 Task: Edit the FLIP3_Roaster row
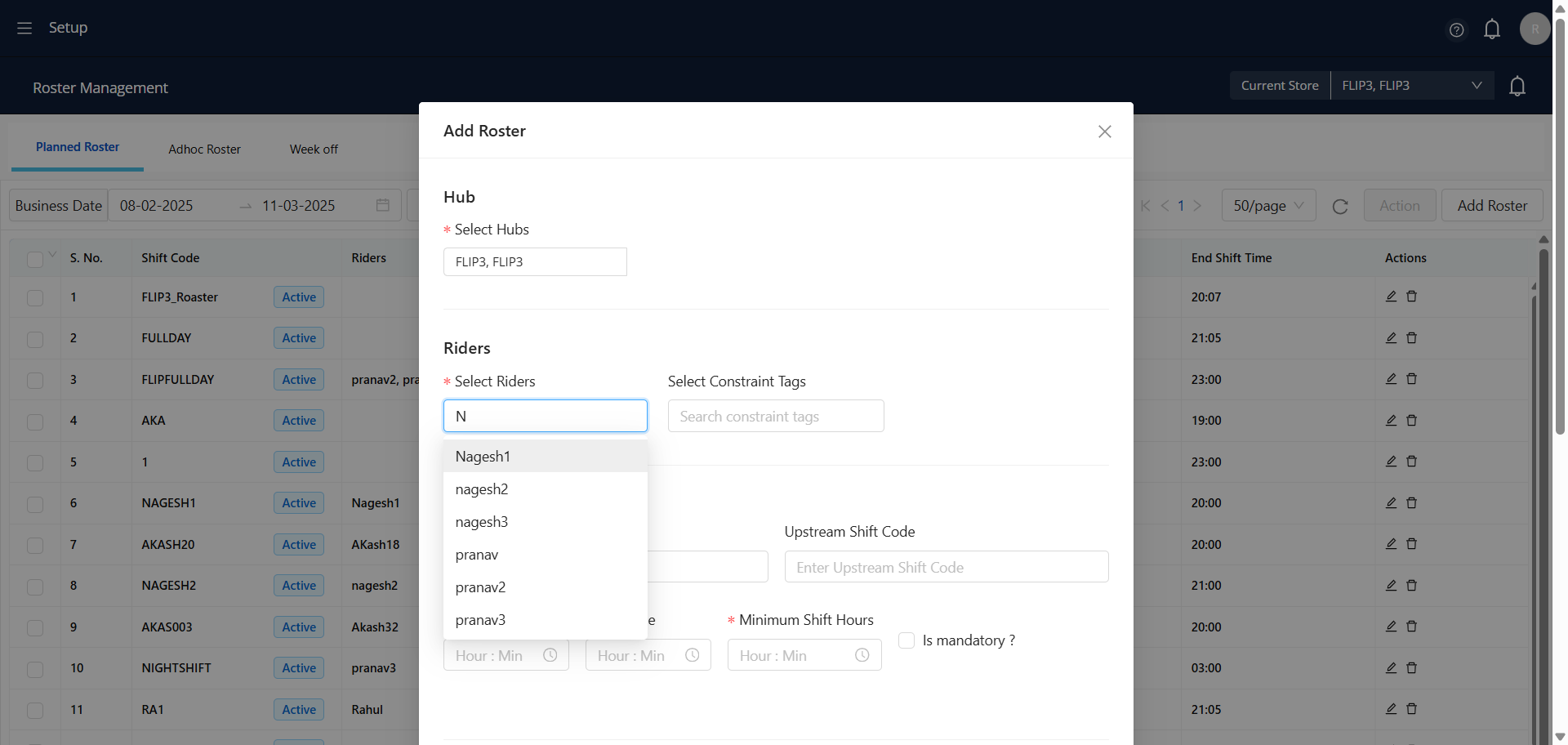tap(1391, 297)
